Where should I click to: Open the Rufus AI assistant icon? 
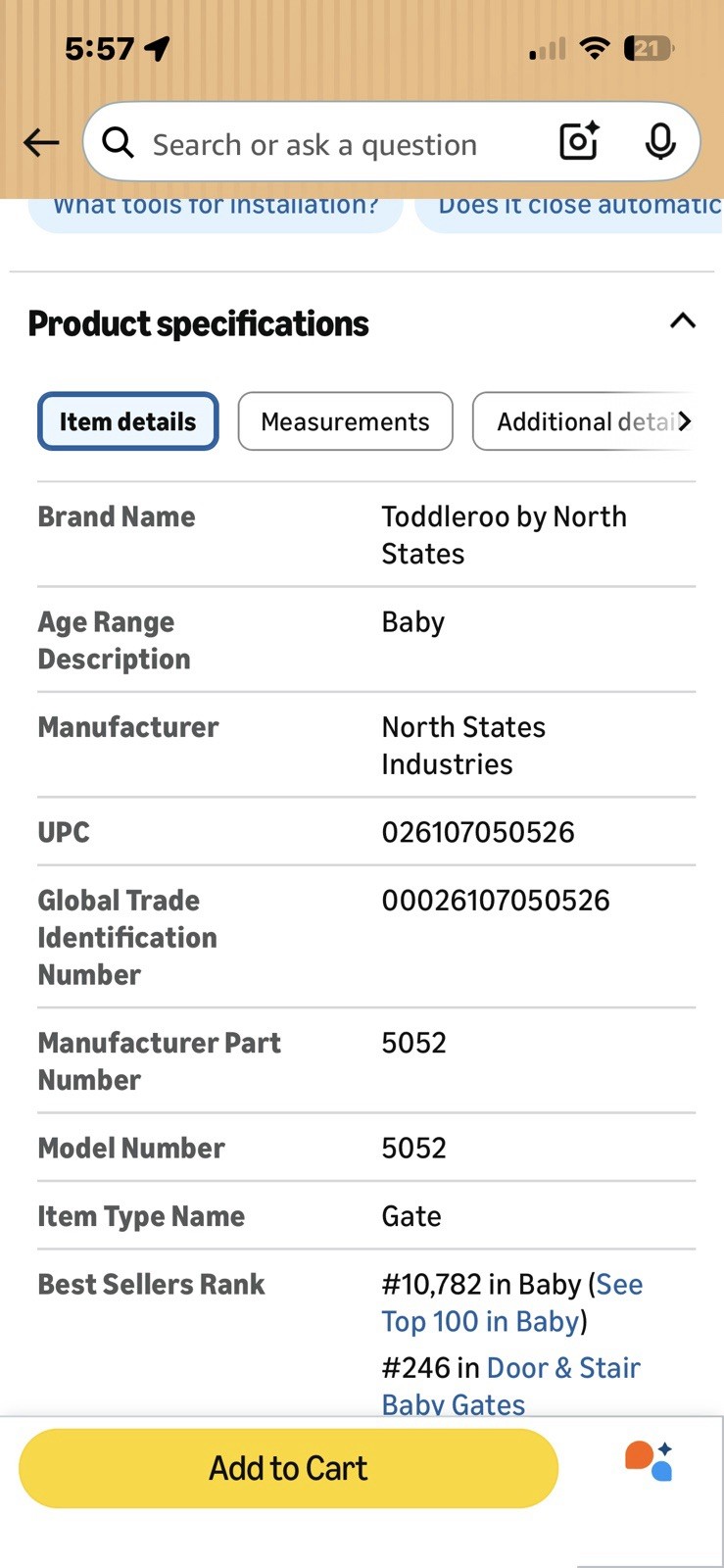pyautogui.click(x=649, y=1460)
